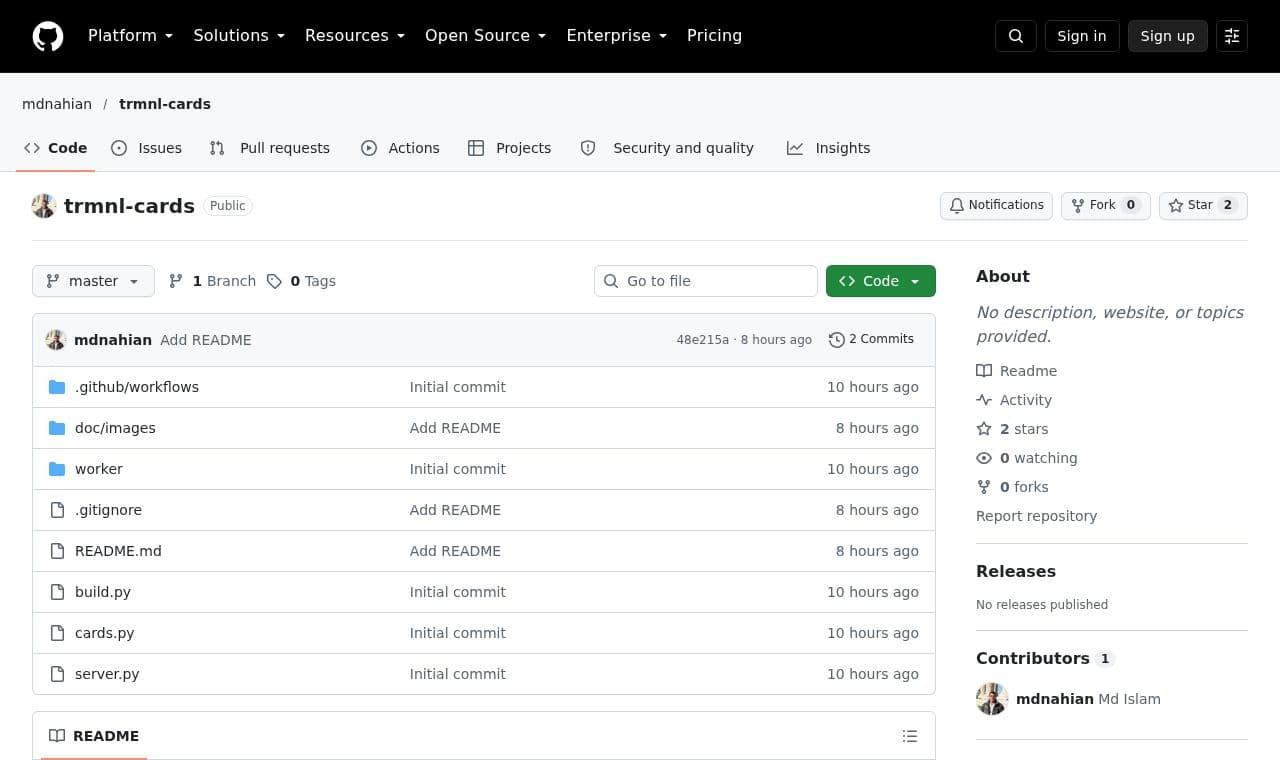Click the server.py file icon

[57, 674]
